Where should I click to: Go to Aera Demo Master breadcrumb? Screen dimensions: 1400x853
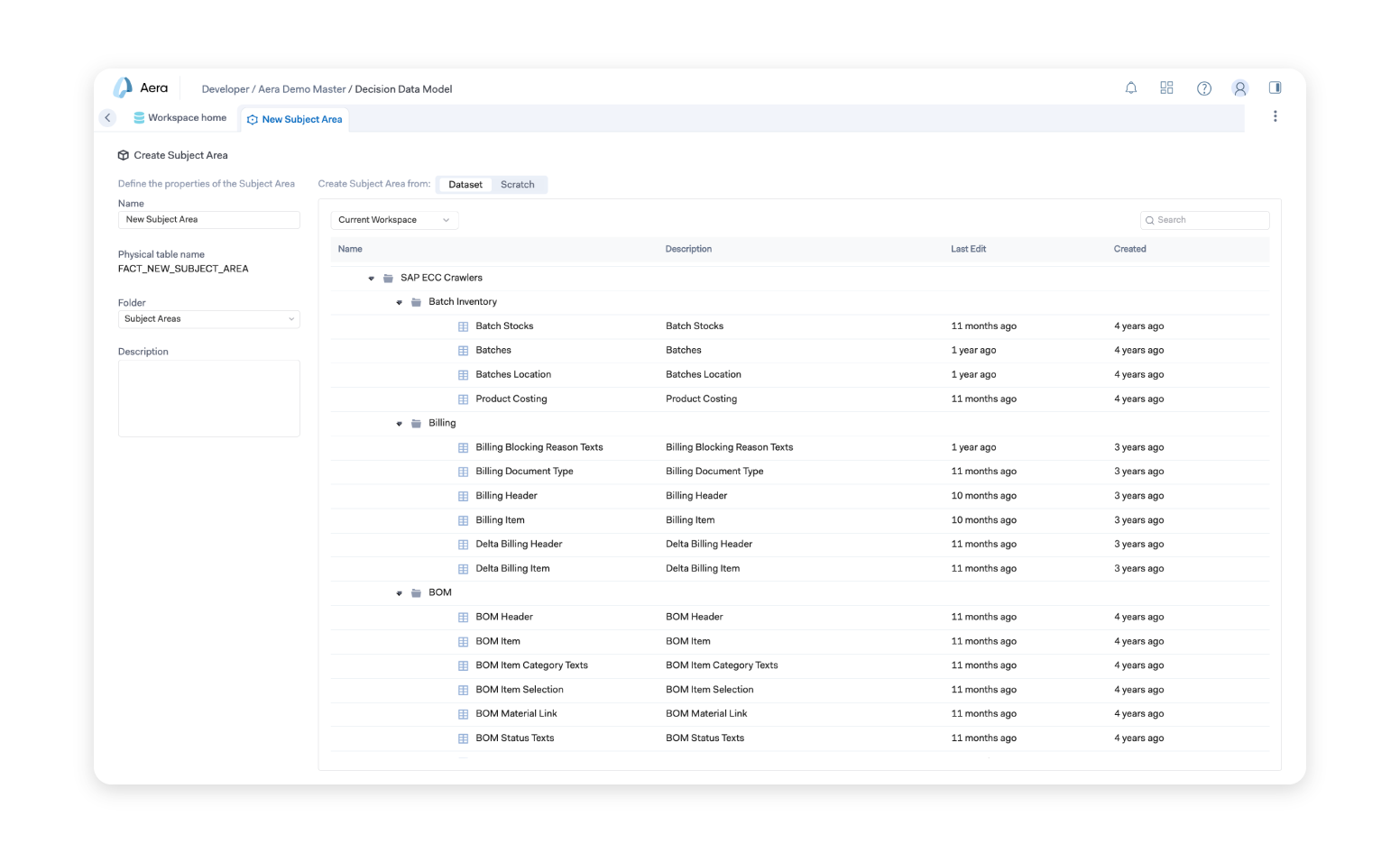pyautogui.click(x=302, y=89)
